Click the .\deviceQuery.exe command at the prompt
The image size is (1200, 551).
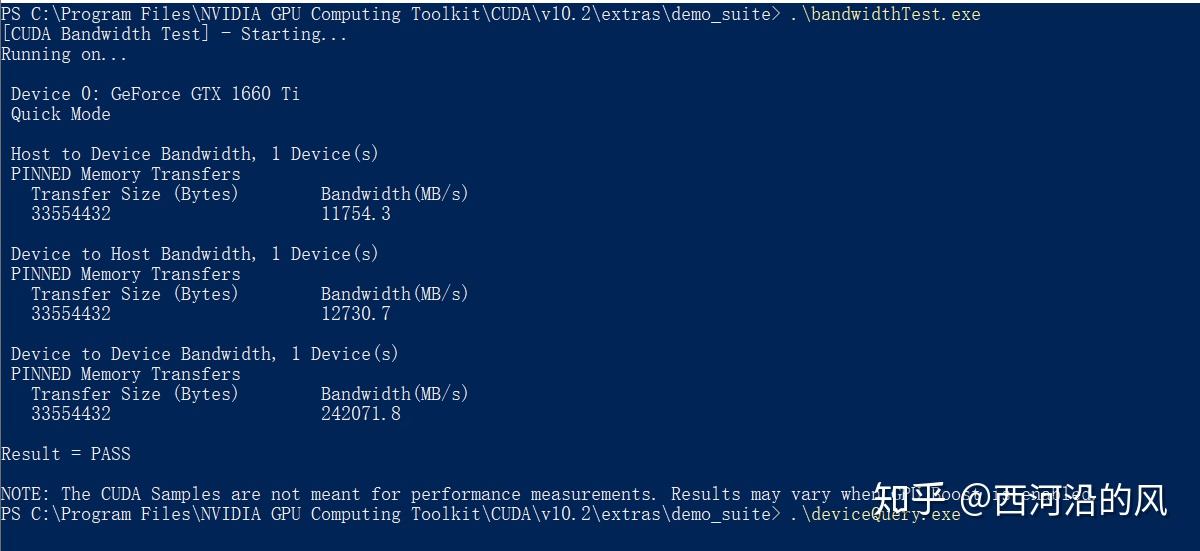pos(875,514)
